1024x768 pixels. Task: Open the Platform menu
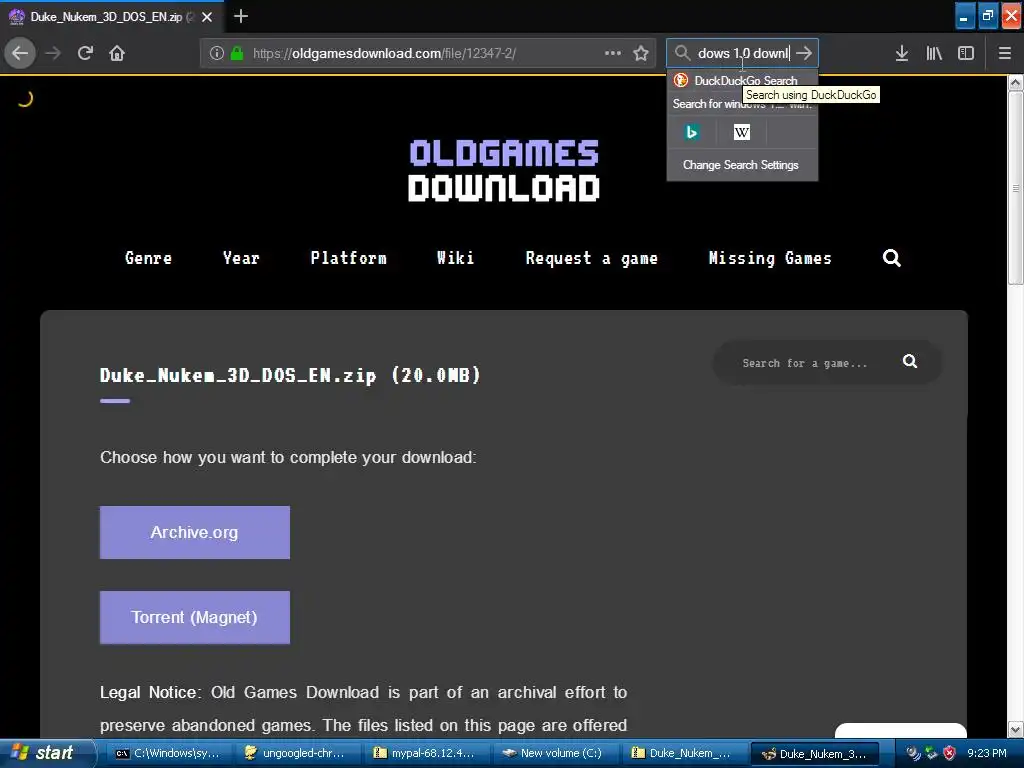349,259
